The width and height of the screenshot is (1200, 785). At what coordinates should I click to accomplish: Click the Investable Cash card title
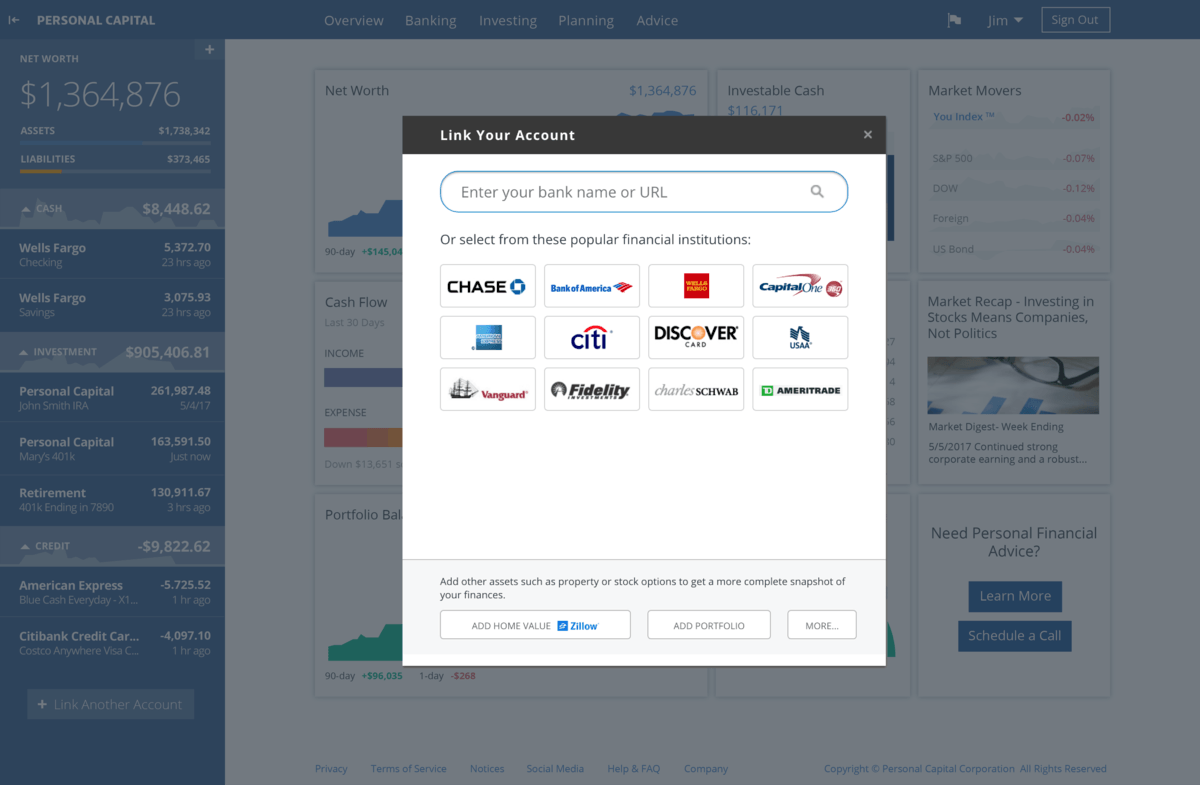click(776, 90)
